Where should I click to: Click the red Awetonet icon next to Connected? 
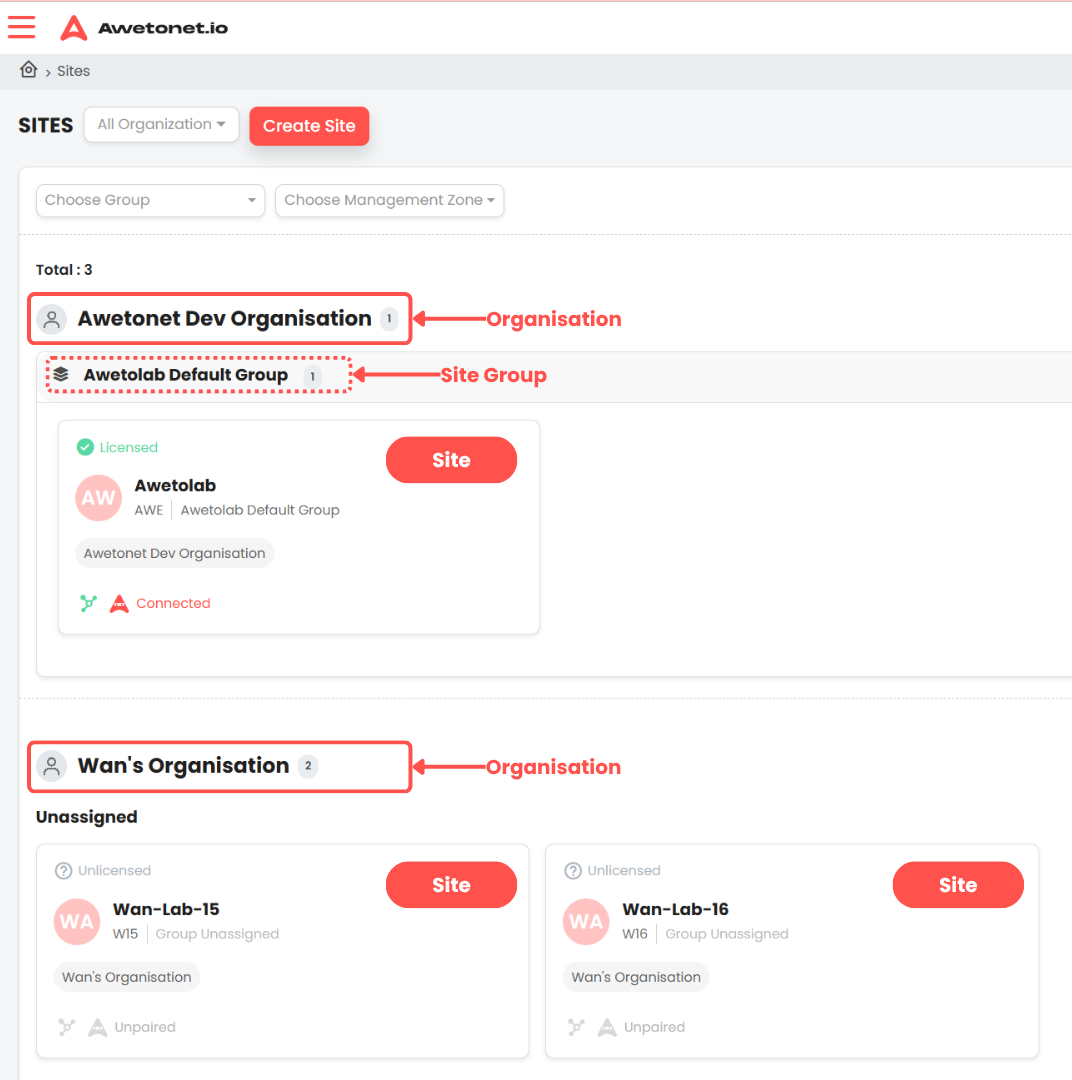pyautogui.click(x=119, y=603)
